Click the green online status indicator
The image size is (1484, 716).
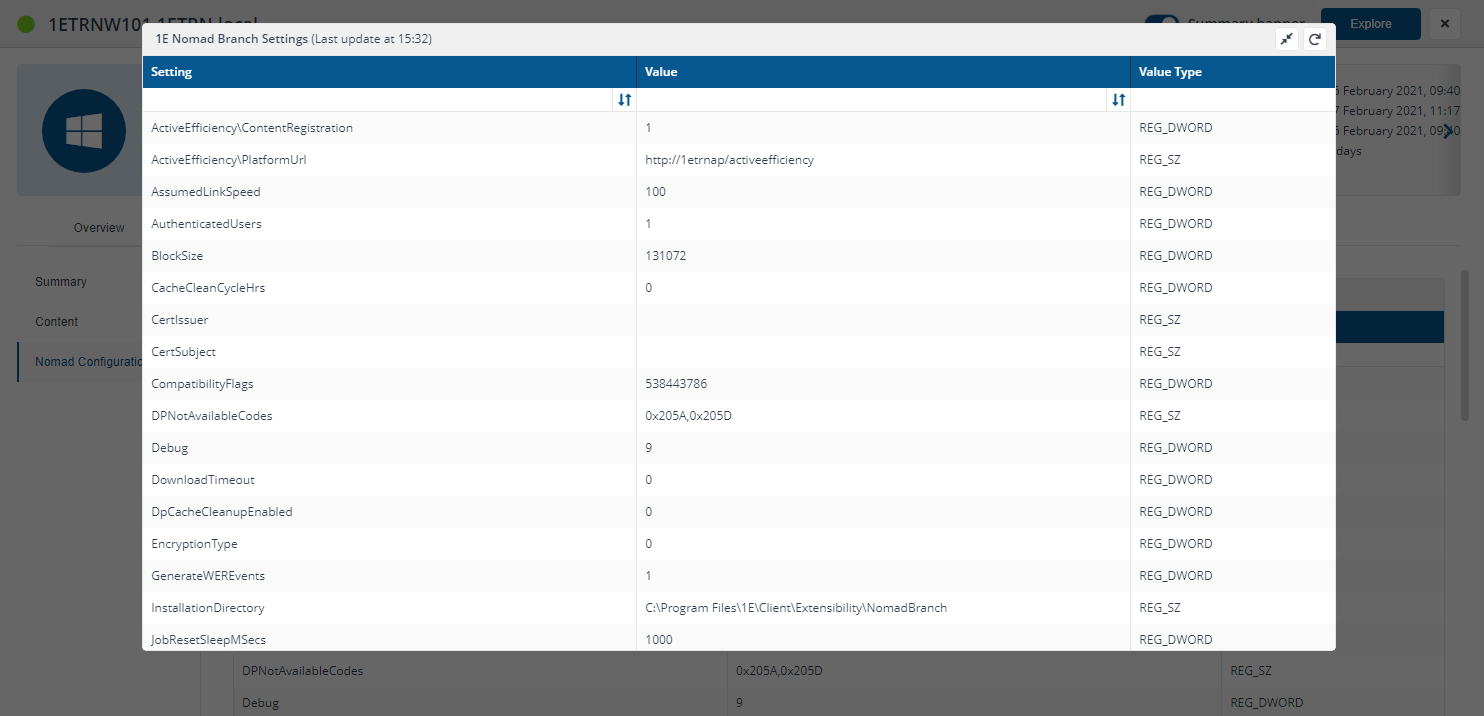(x=26, y=23)
